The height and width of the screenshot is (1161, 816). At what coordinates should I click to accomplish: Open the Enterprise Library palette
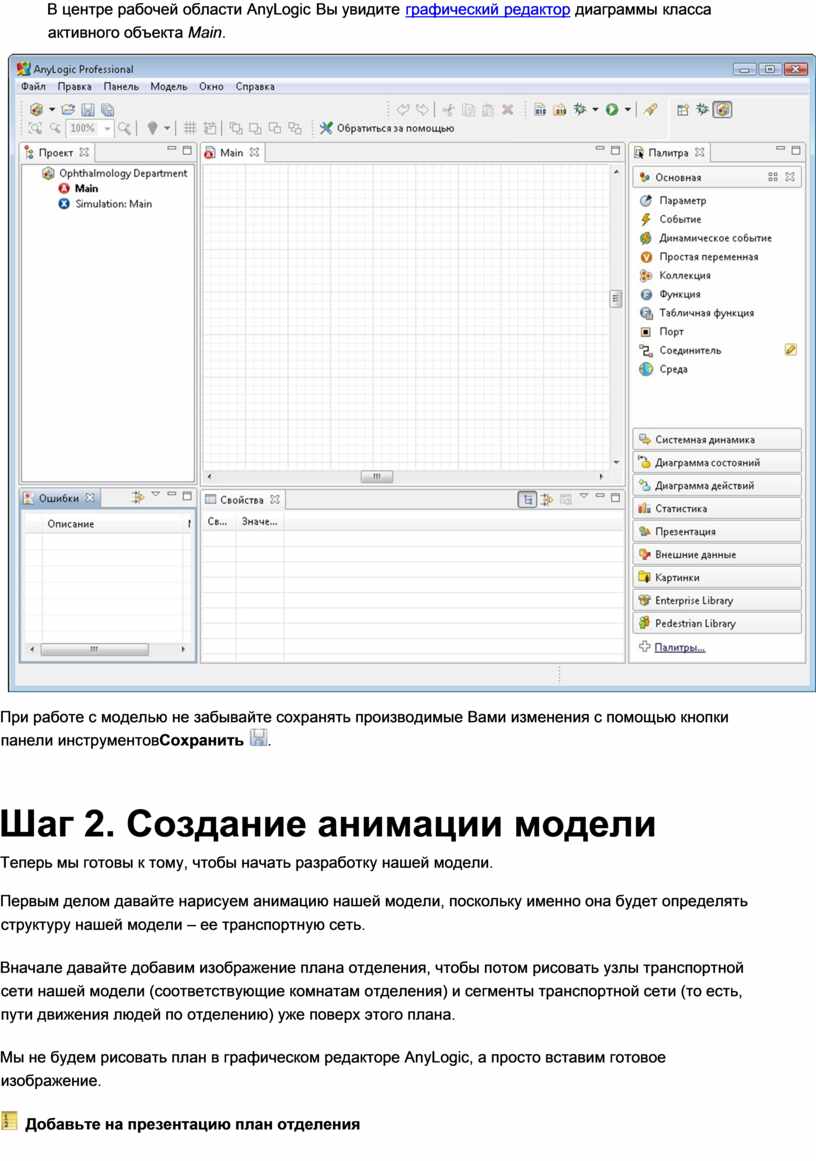click(717, 600)
